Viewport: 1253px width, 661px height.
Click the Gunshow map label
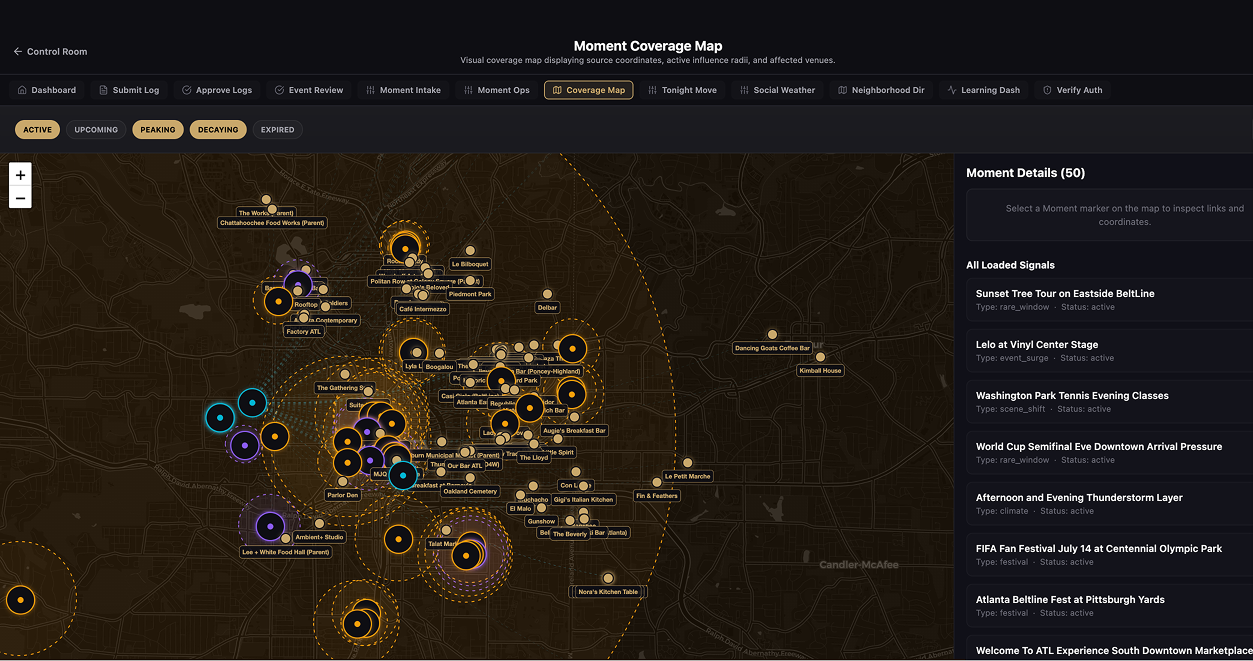541,521
